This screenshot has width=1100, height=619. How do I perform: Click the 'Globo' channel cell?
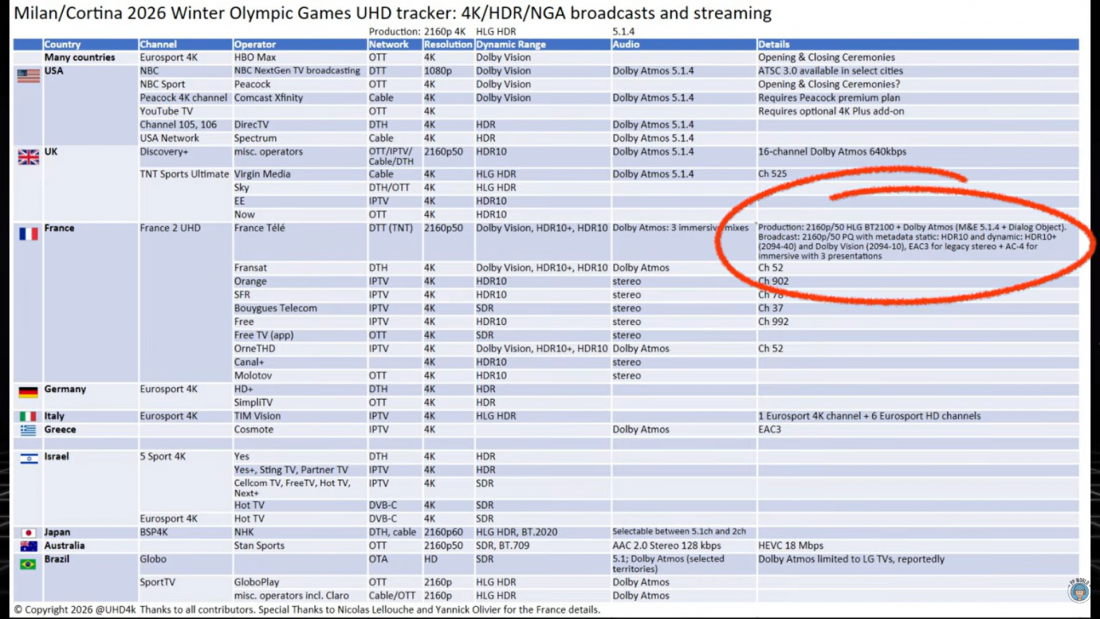pos(153,559)
